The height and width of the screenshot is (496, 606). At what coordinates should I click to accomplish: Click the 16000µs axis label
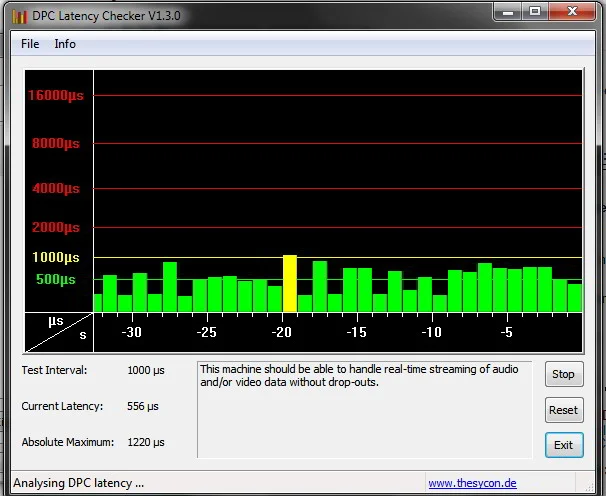[x=57, y=96]
